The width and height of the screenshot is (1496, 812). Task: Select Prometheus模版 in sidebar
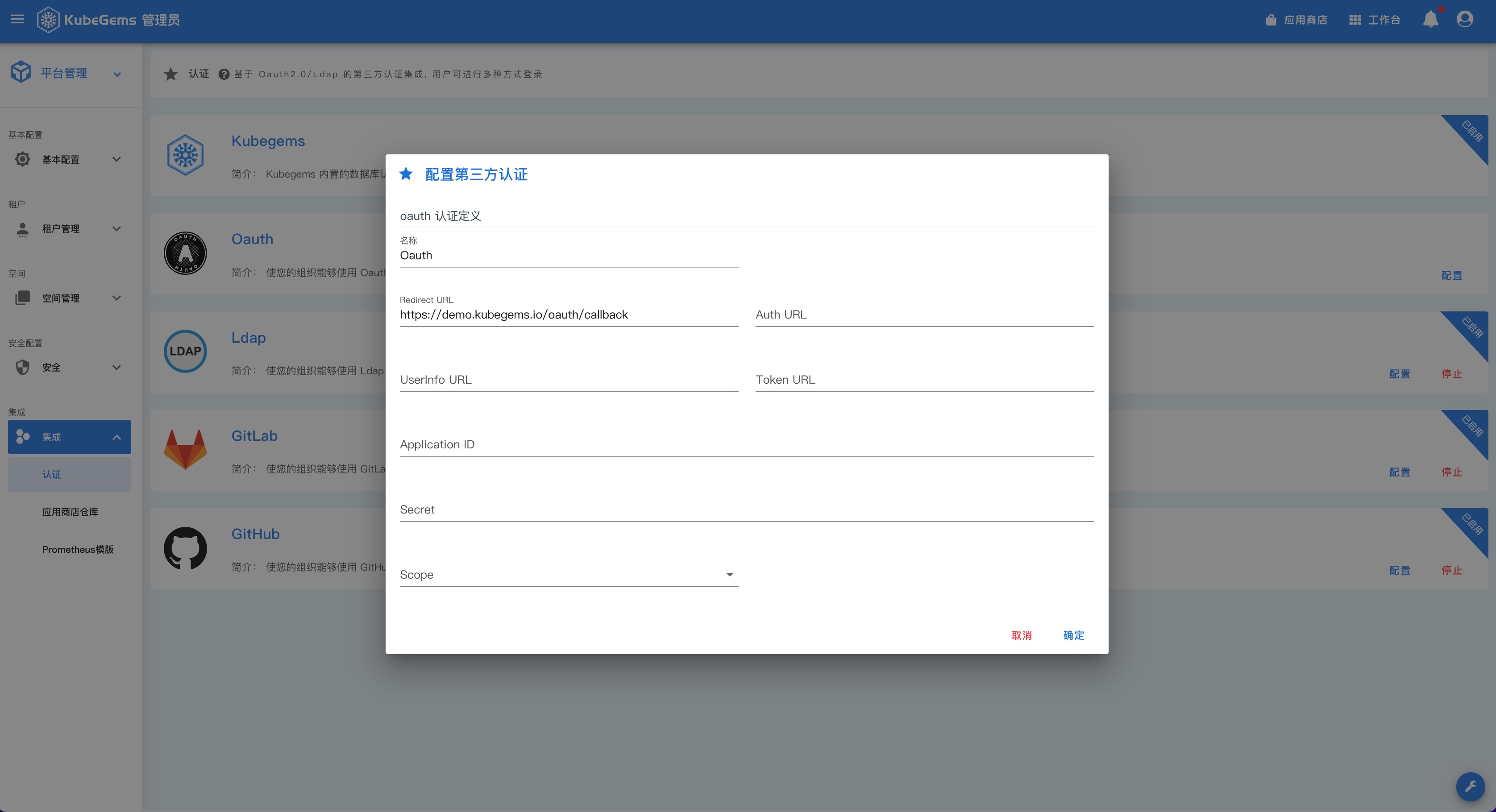77,550
